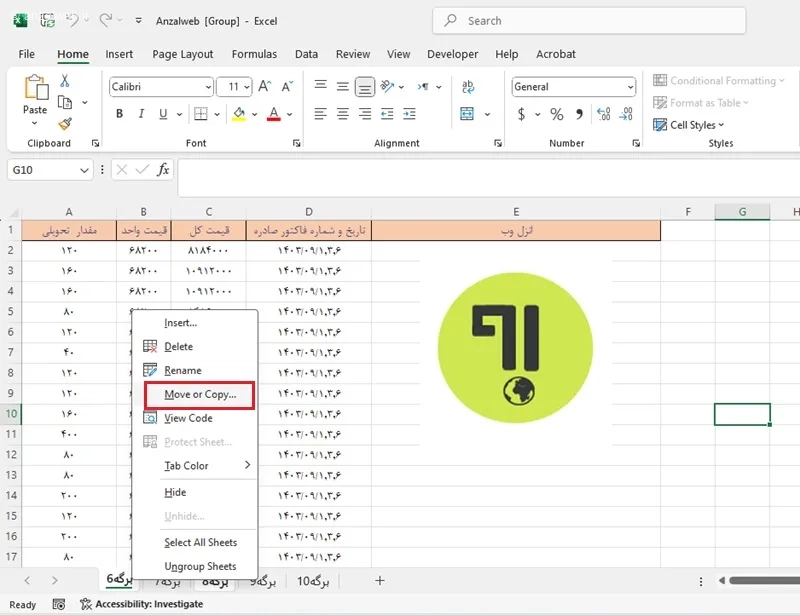Click the Search box in title bar
The width and height of the screenshot is (800, 615).
tap(589, 21)
